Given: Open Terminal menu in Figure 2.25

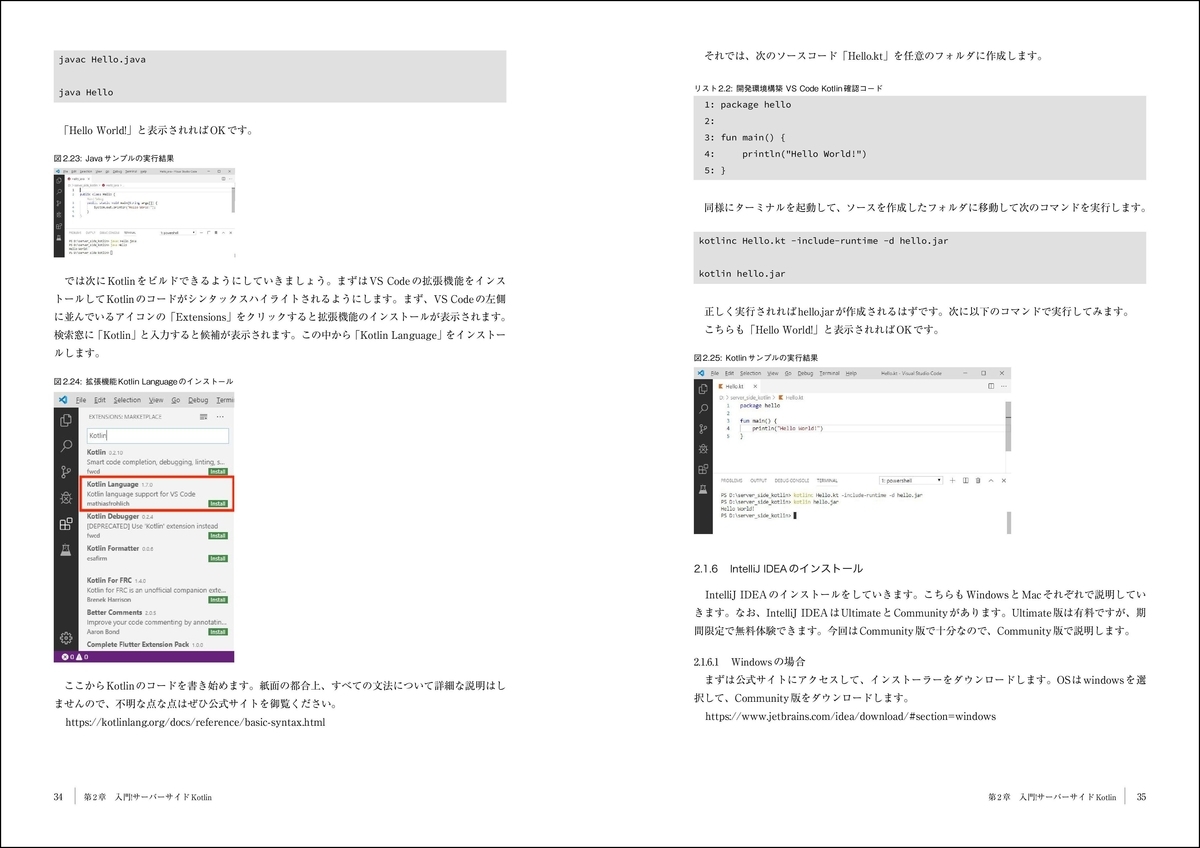Looking at the screenshot, I should click(829, 373).
